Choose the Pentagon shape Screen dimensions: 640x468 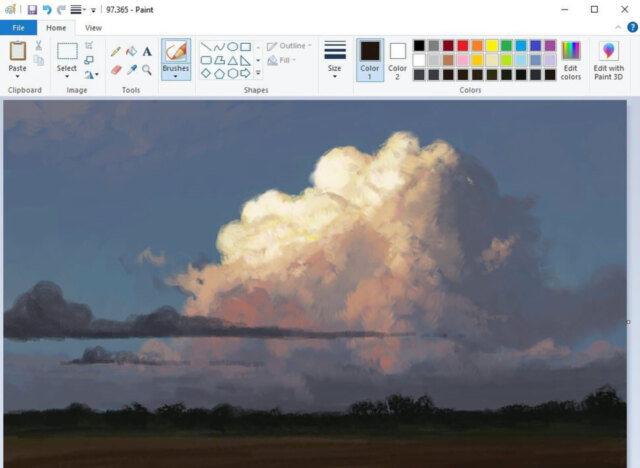point(219,73)
